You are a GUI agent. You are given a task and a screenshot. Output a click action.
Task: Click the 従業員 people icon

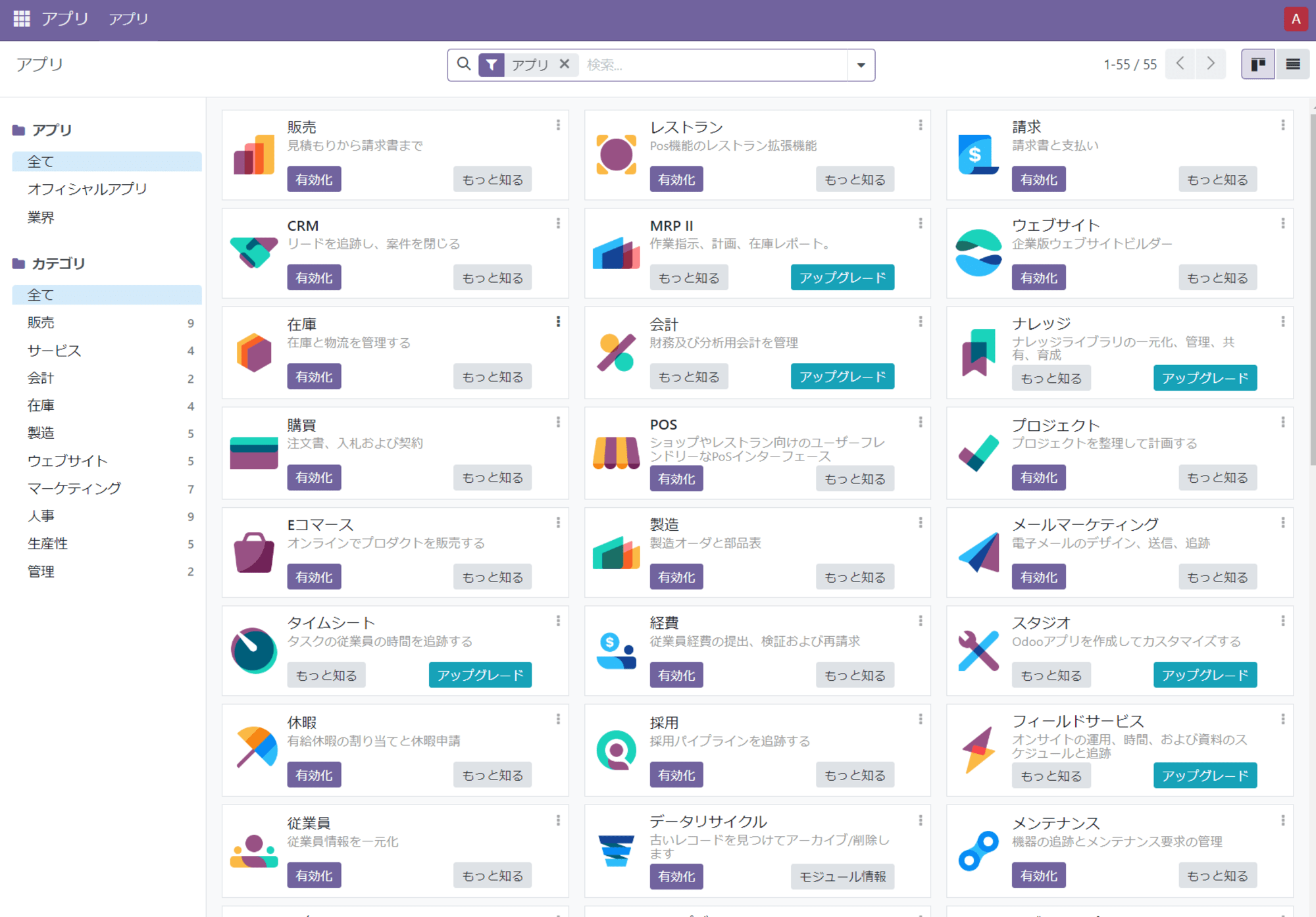pos(254,851)
